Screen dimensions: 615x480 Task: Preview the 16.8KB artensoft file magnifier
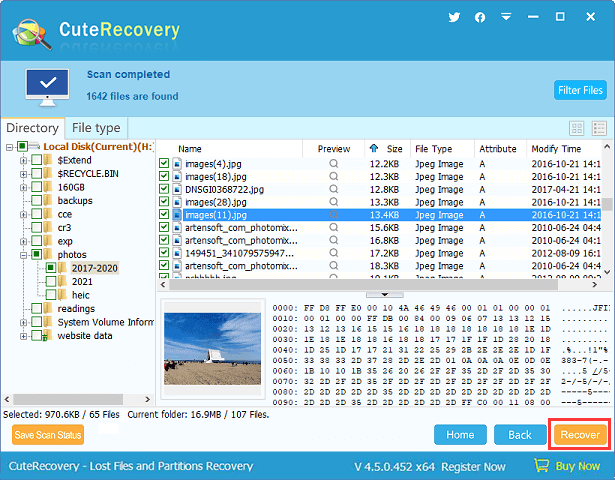coord(333,240)
